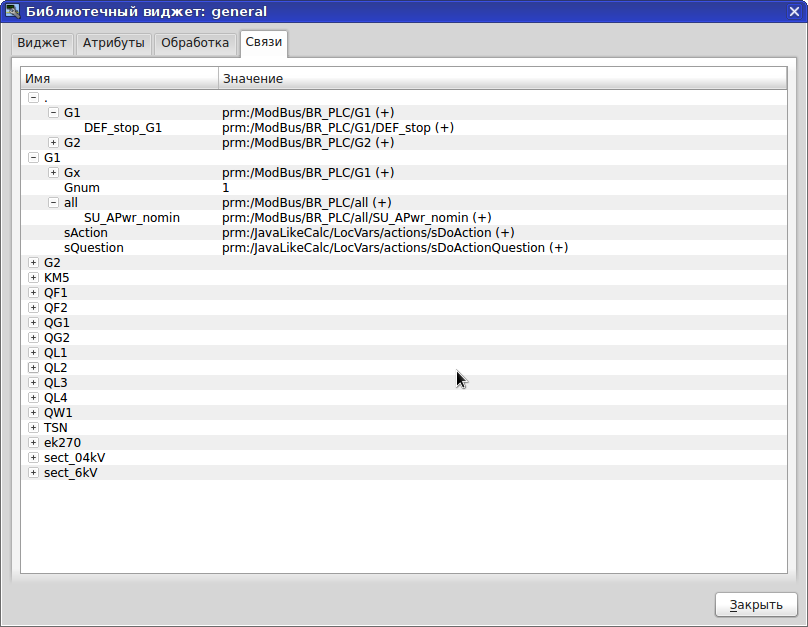This screenshot has width=808, height=627.
Task: Click value ending in sDoActionQuestion (+)
Action: [395, 247]
